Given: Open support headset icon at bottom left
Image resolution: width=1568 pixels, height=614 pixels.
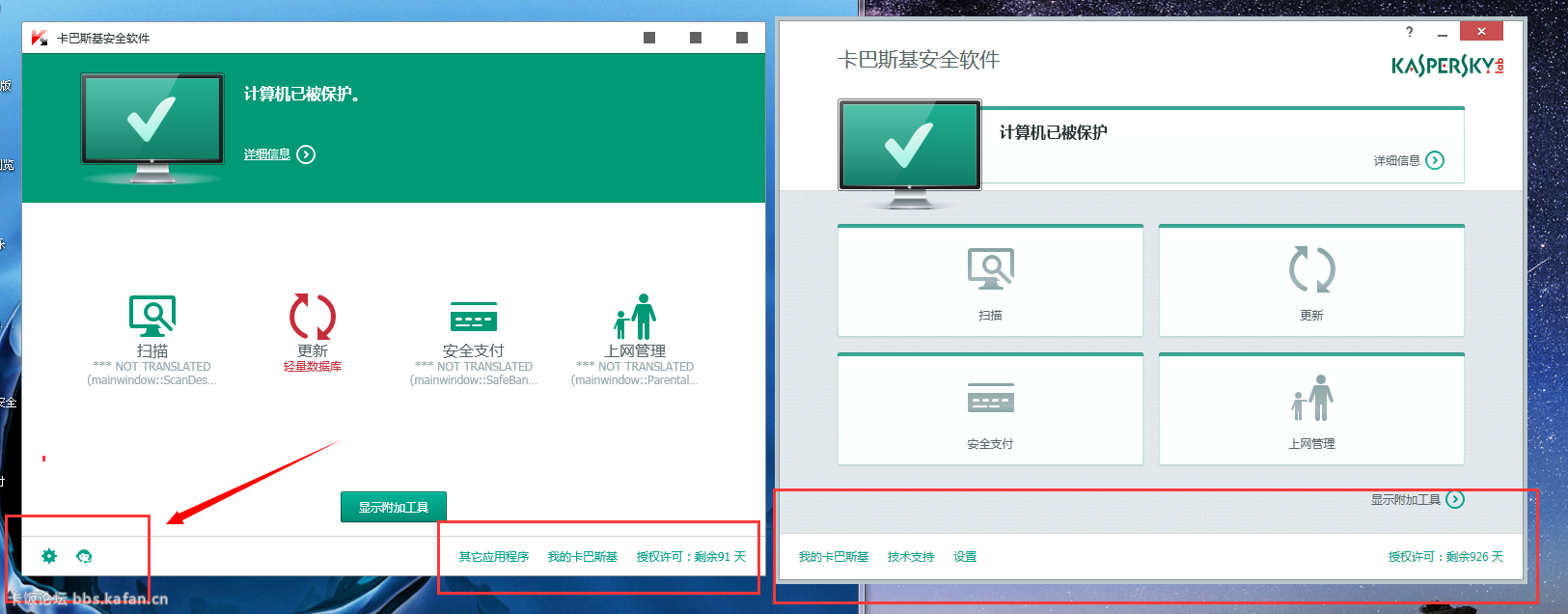Looking at the screenshot, I should 84,556.
